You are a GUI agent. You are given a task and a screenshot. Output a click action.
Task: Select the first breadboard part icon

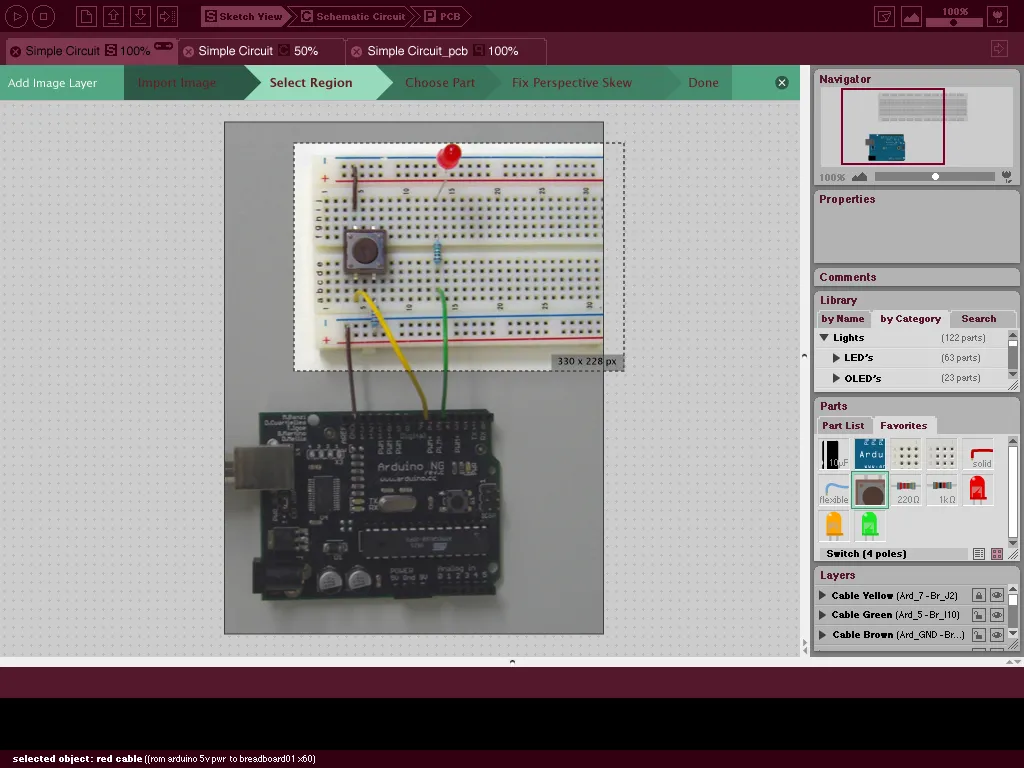point(906,454)
